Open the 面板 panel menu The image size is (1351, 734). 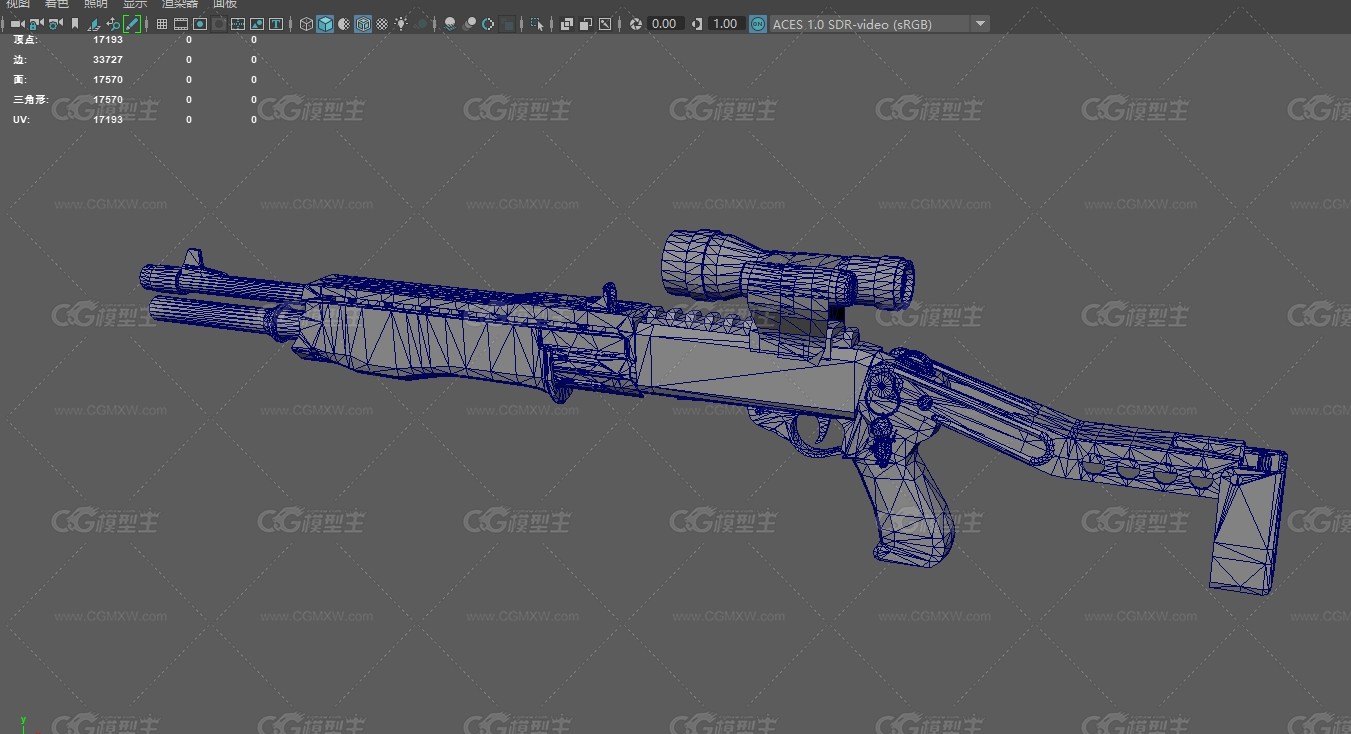[225, 4]
